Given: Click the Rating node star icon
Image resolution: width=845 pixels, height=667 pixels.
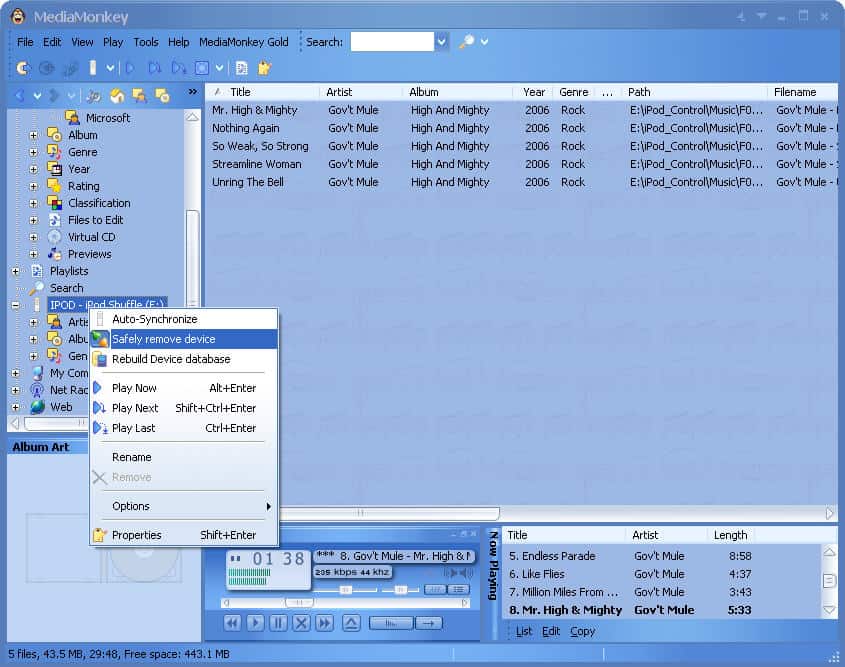Looking at the screenshot, I should [x=55, y=186].
